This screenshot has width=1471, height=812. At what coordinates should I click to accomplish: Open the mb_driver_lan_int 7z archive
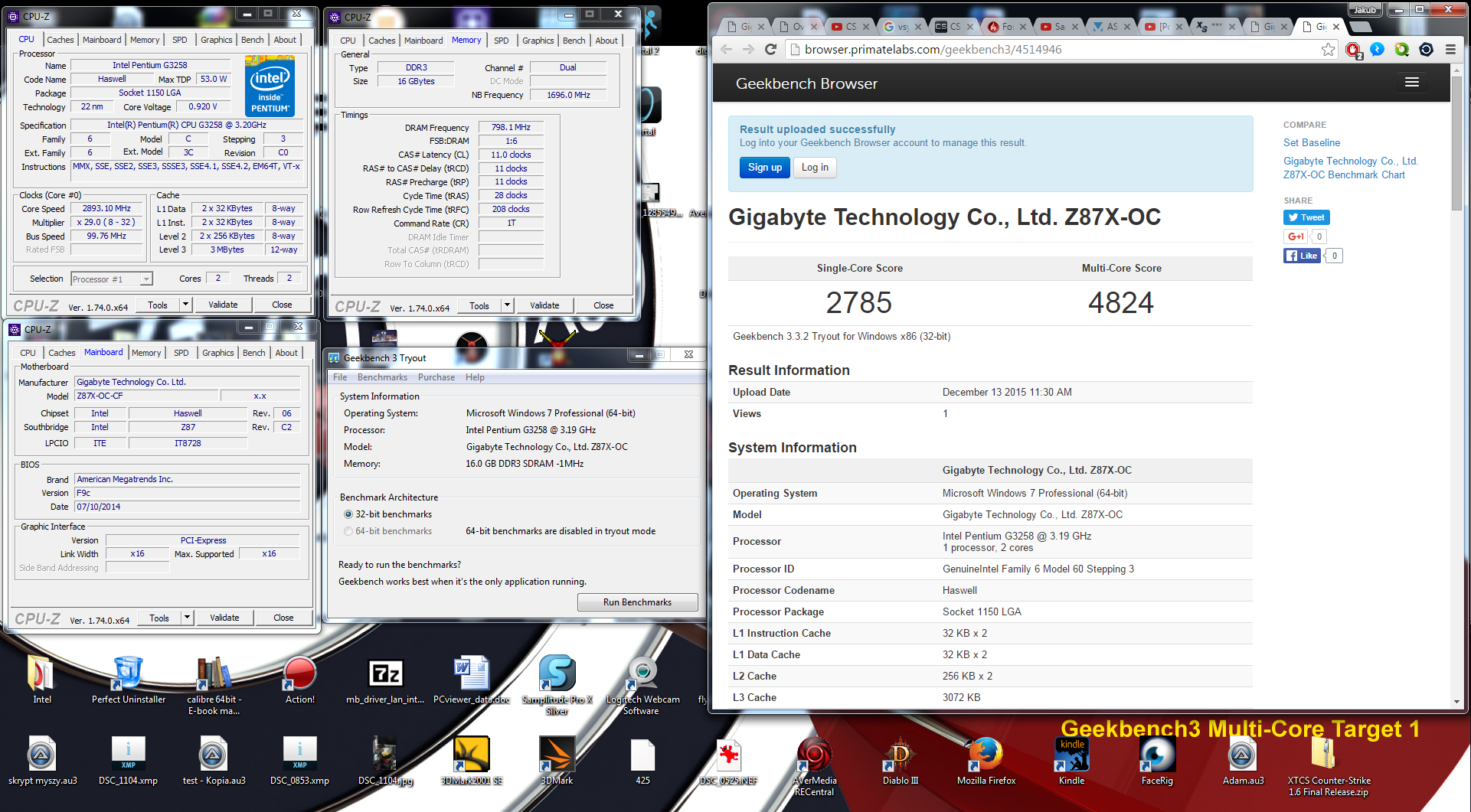[x=385, y=680]
